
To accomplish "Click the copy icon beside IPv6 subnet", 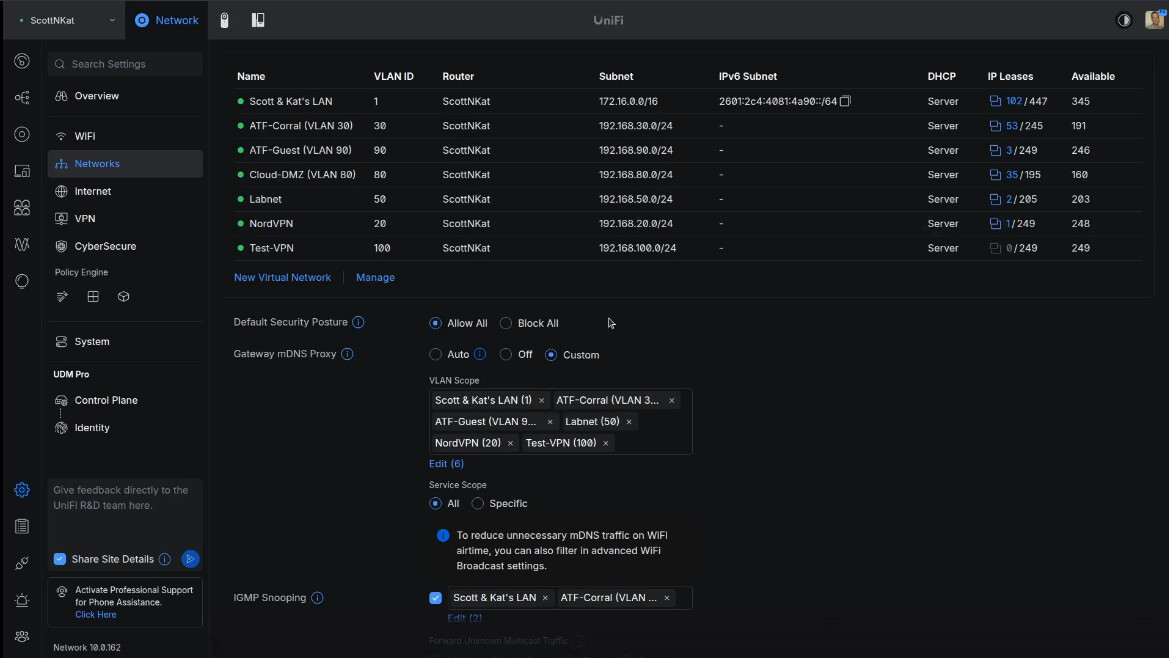I will click(845, 101).
